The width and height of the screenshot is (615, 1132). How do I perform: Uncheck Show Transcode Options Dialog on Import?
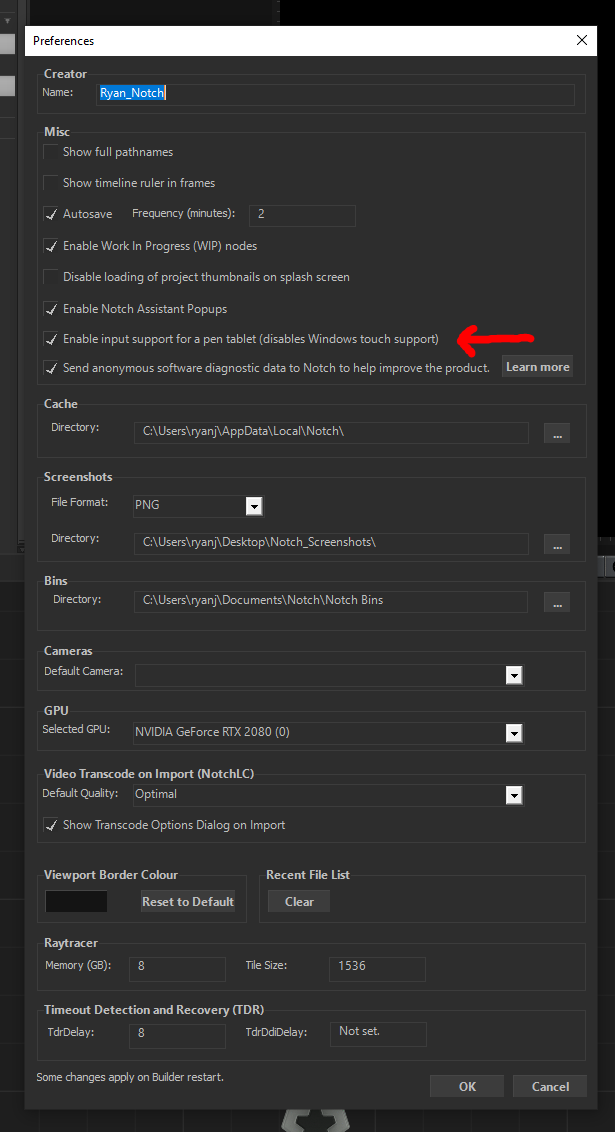click(x=51, y=825)
